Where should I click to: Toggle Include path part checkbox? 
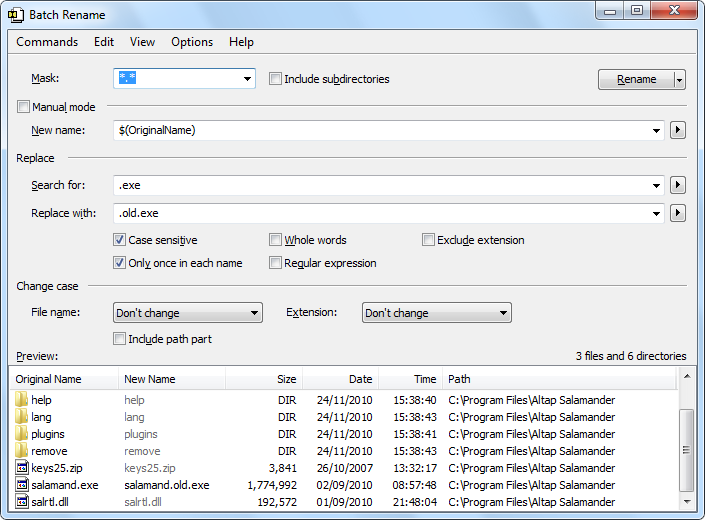119,338
